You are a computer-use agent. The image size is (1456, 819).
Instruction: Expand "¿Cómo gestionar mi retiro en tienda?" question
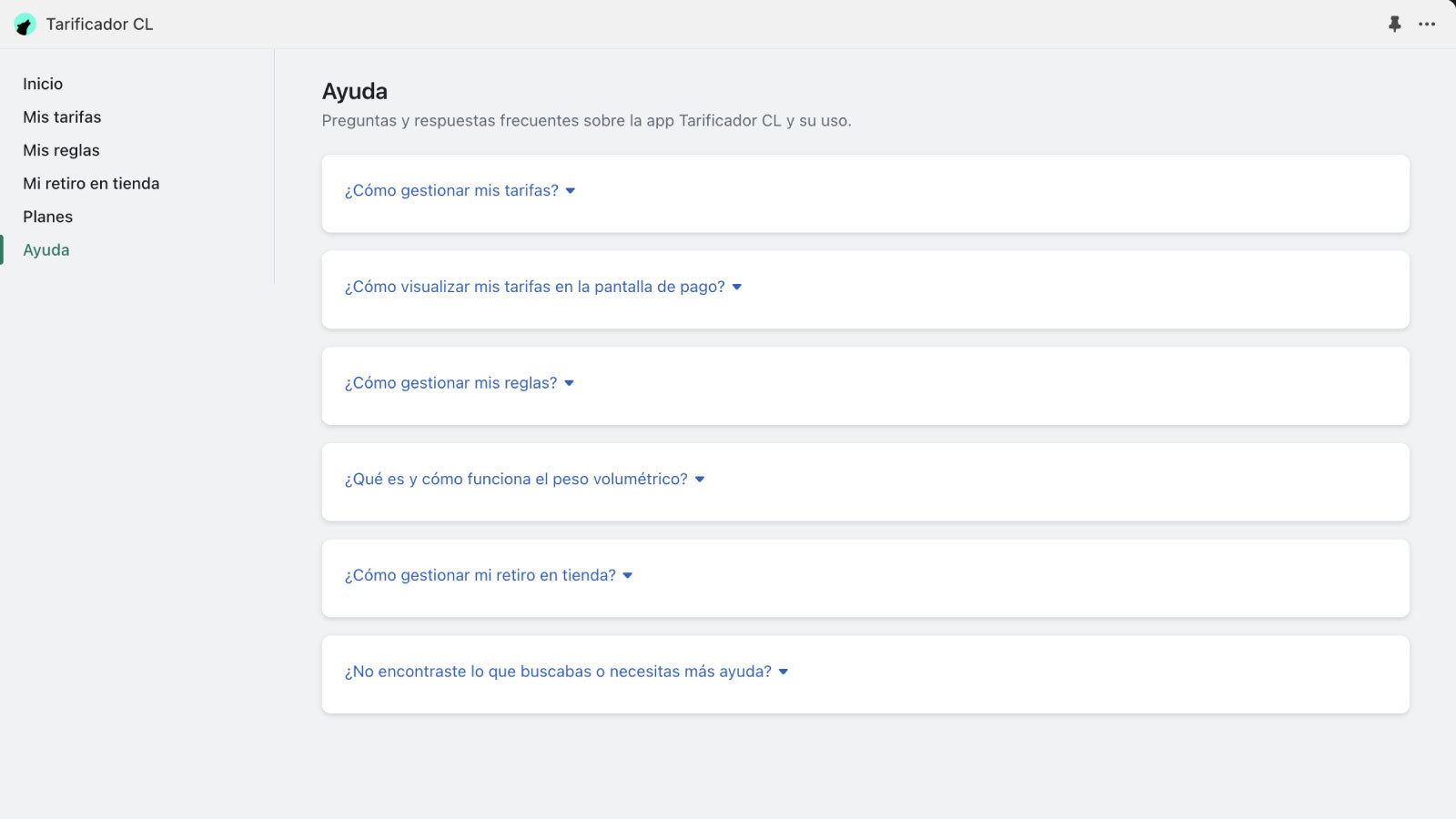pos(480,575)
